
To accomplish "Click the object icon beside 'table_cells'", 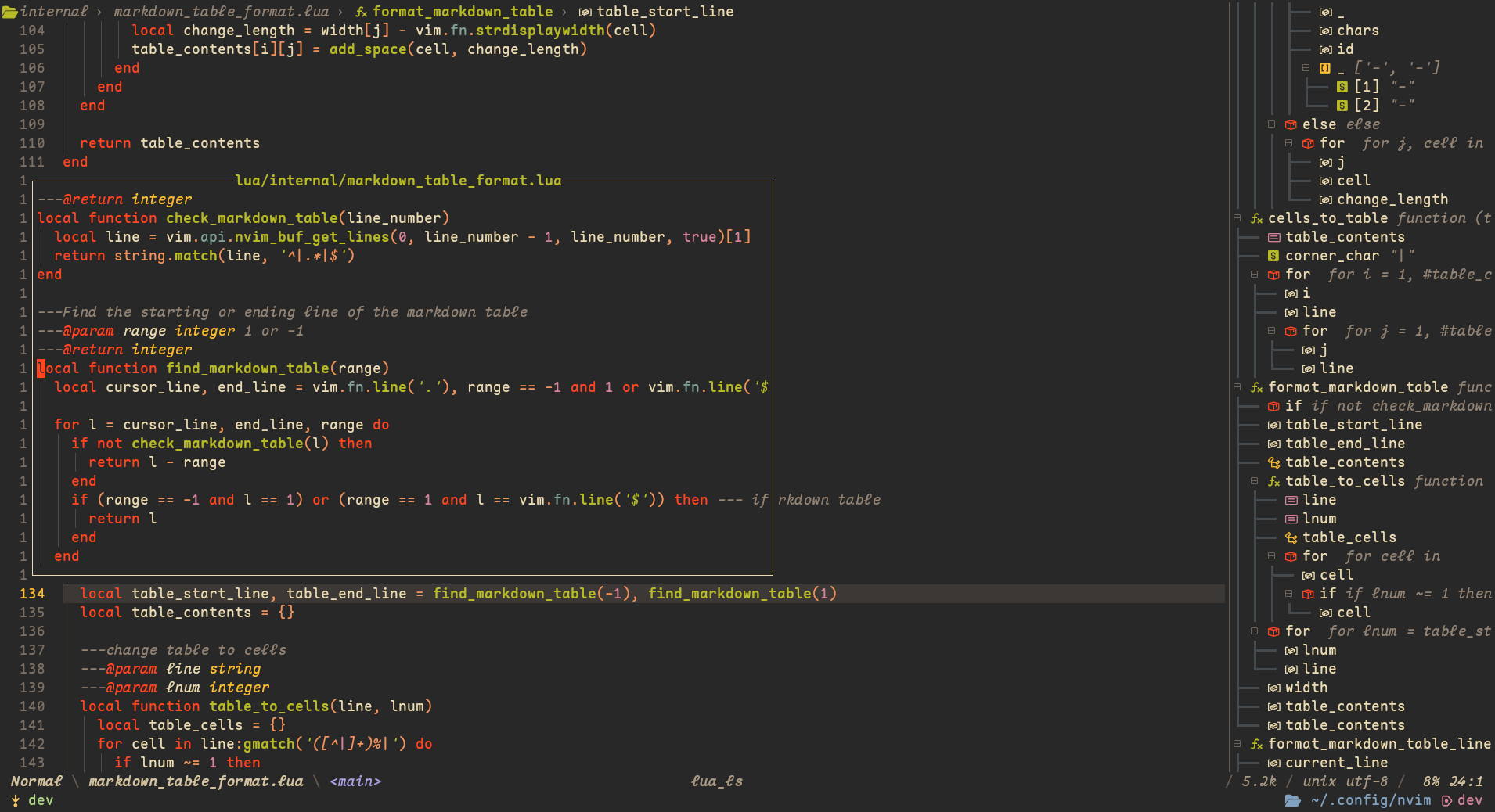I will click(x=1291, y=537).
